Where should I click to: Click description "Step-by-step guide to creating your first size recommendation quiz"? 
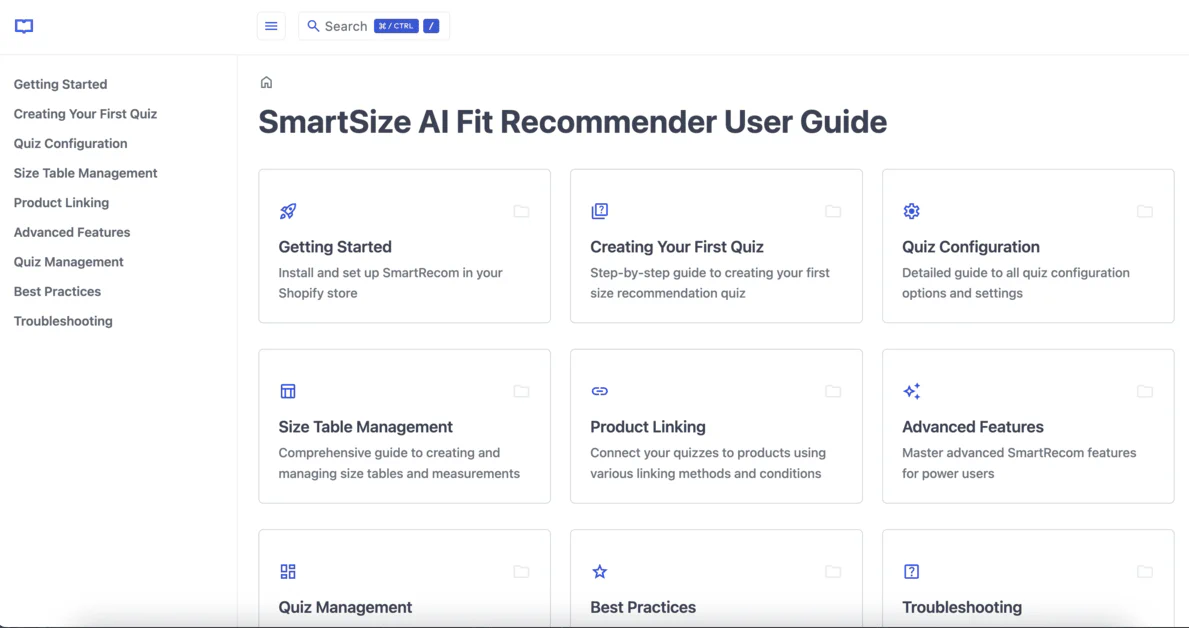(710, 283)
